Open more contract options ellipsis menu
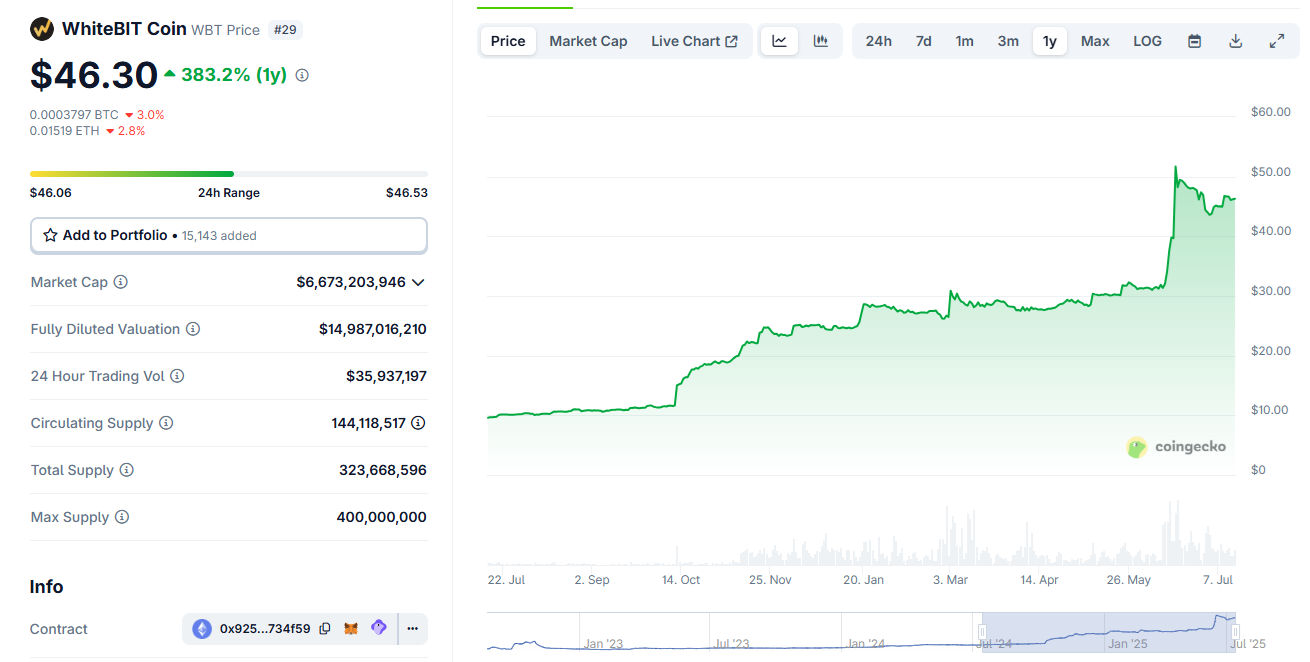This screenshot has width=1310, height=662. coord(412,629)
